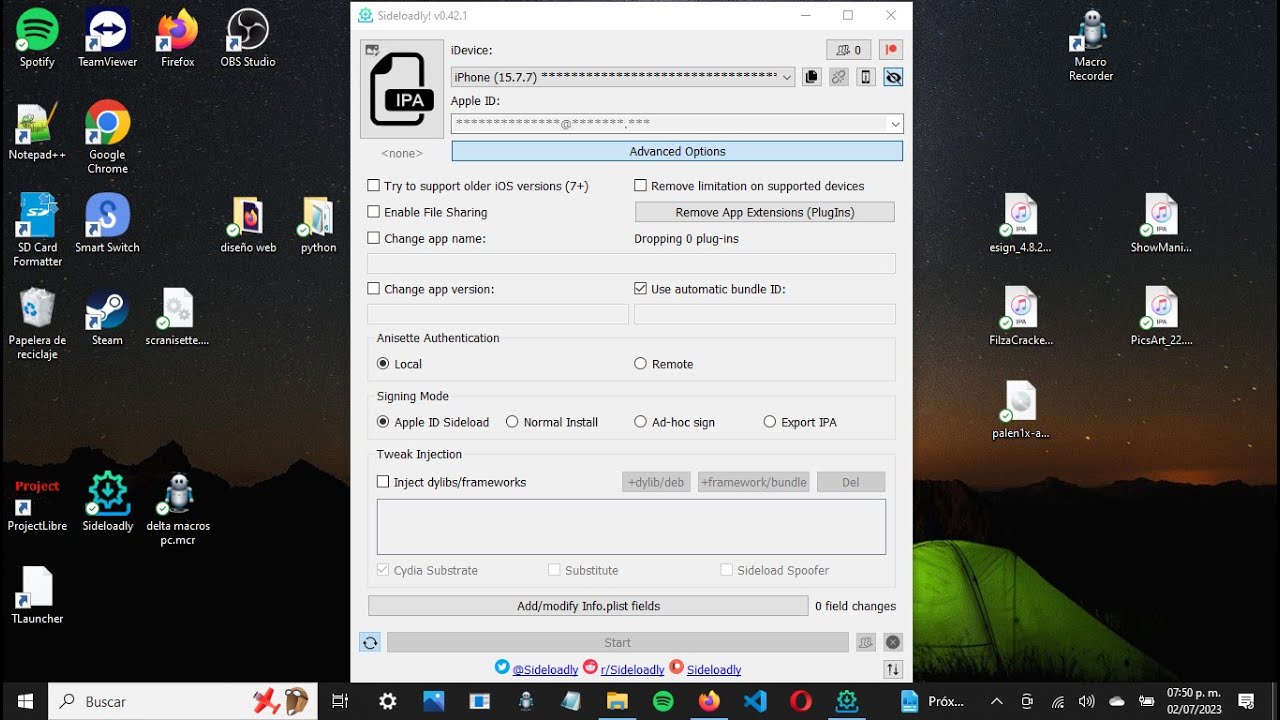Uncheck Use automatic bundle ID
1280x720 pixels.
tap(640, 288)
